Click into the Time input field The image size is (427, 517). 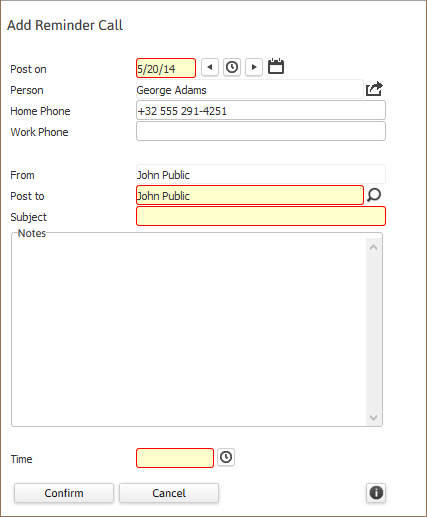click(x=175, y=458)
